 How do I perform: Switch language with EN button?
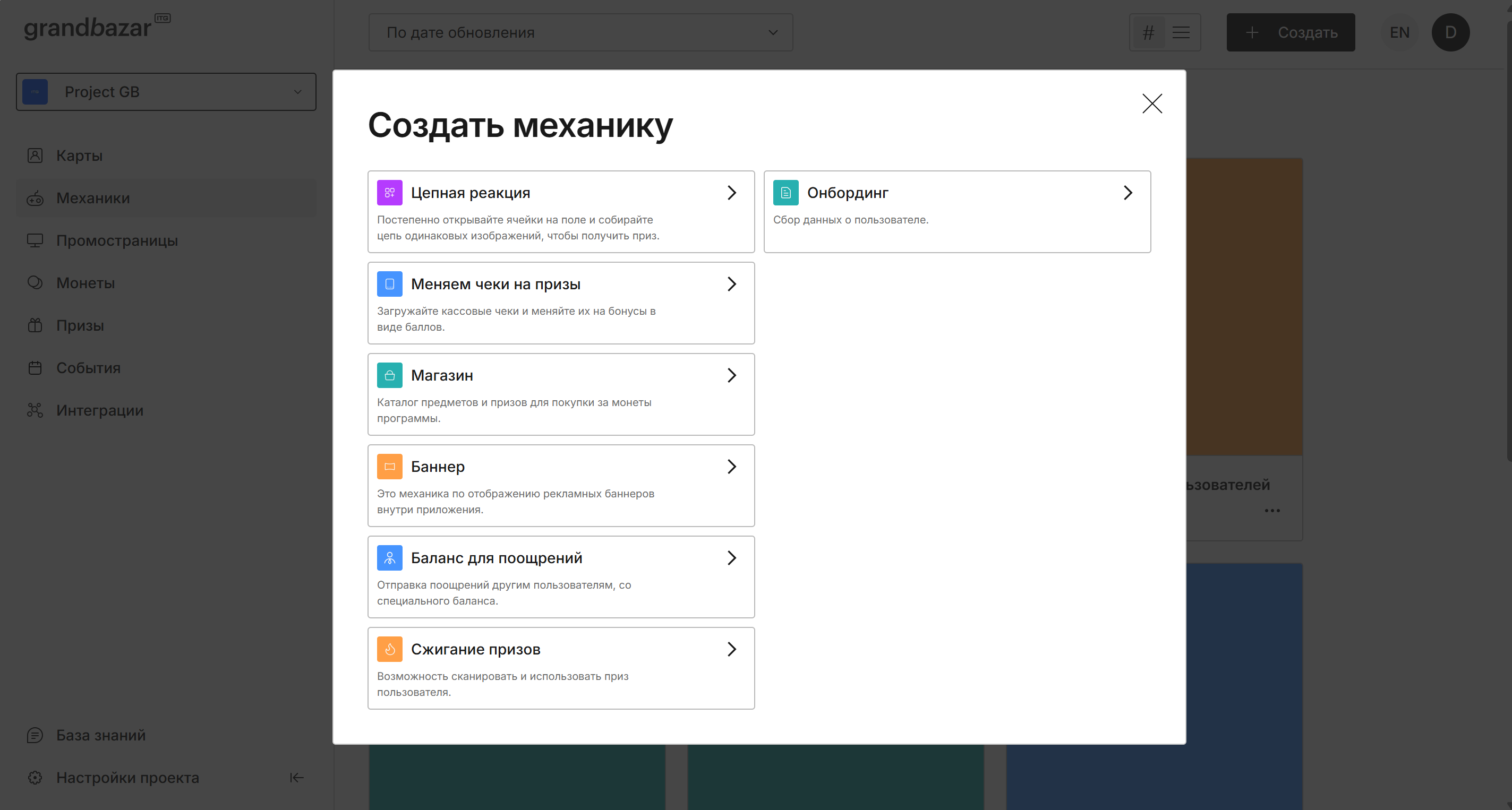pyautogui.click(x=1399, y=32)
